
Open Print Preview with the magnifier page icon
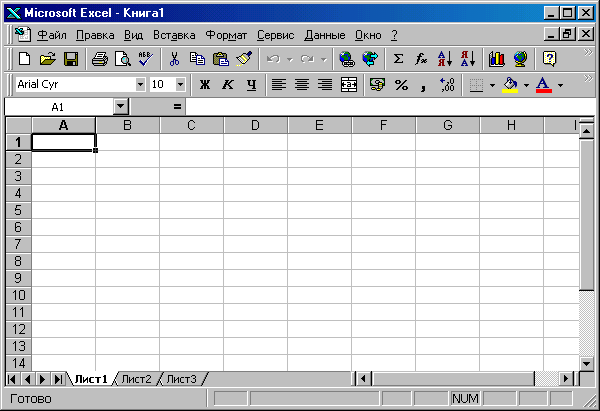[123, 59]
